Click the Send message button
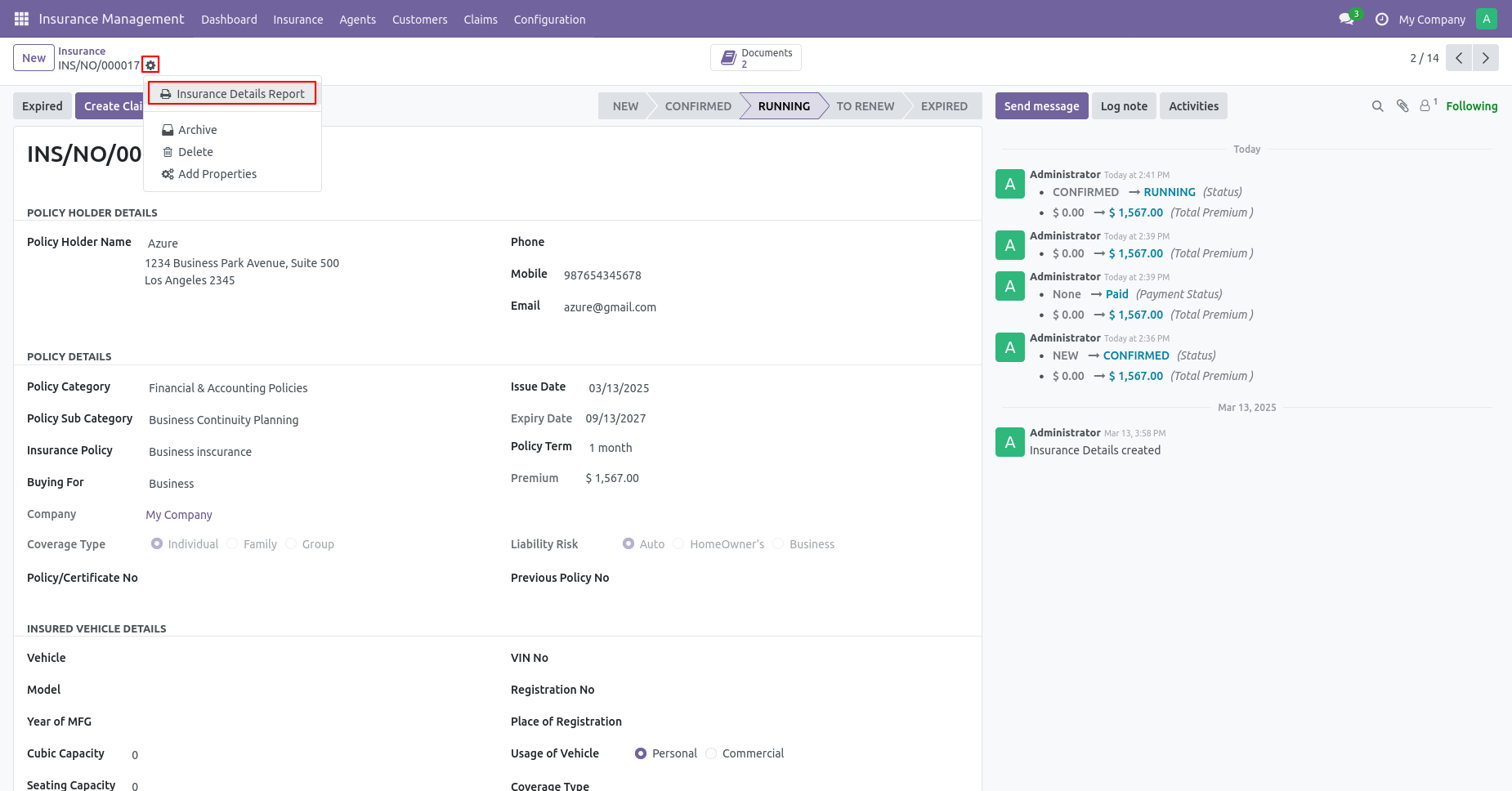1512x791 pixels. tap(1041, 106)
